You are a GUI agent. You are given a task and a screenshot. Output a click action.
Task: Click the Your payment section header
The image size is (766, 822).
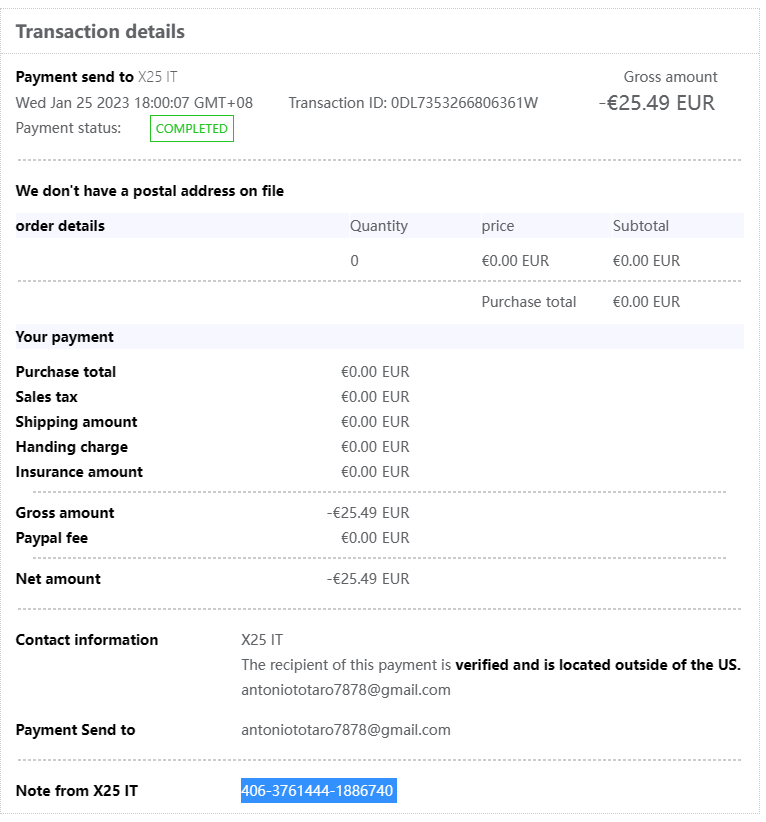click(65, 337)
